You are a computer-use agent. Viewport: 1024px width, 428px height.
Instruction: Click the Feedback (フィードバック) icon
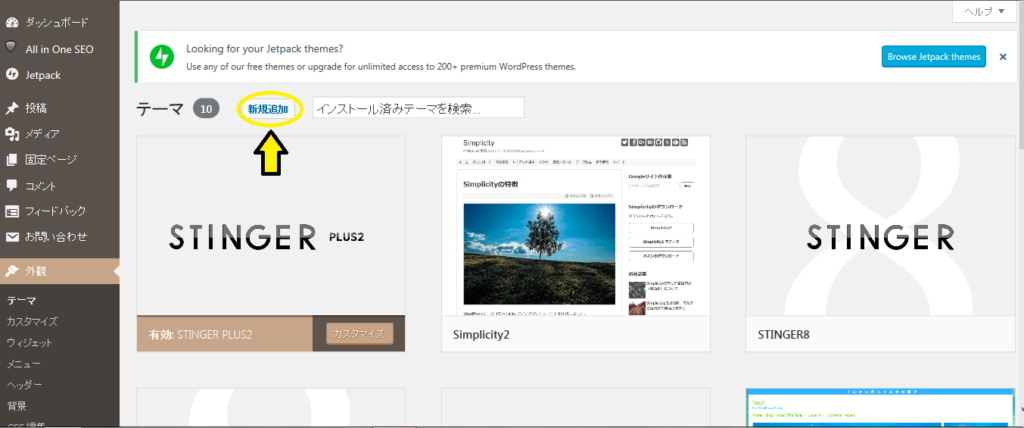(12, 211)
